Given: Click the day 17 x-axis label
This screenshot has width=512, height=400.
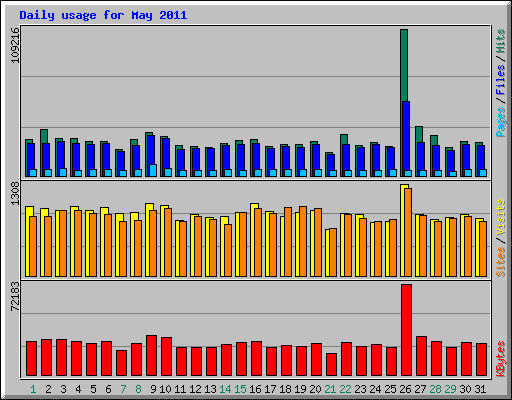Looking at the screenshot, I should click(x=270, y=389).
